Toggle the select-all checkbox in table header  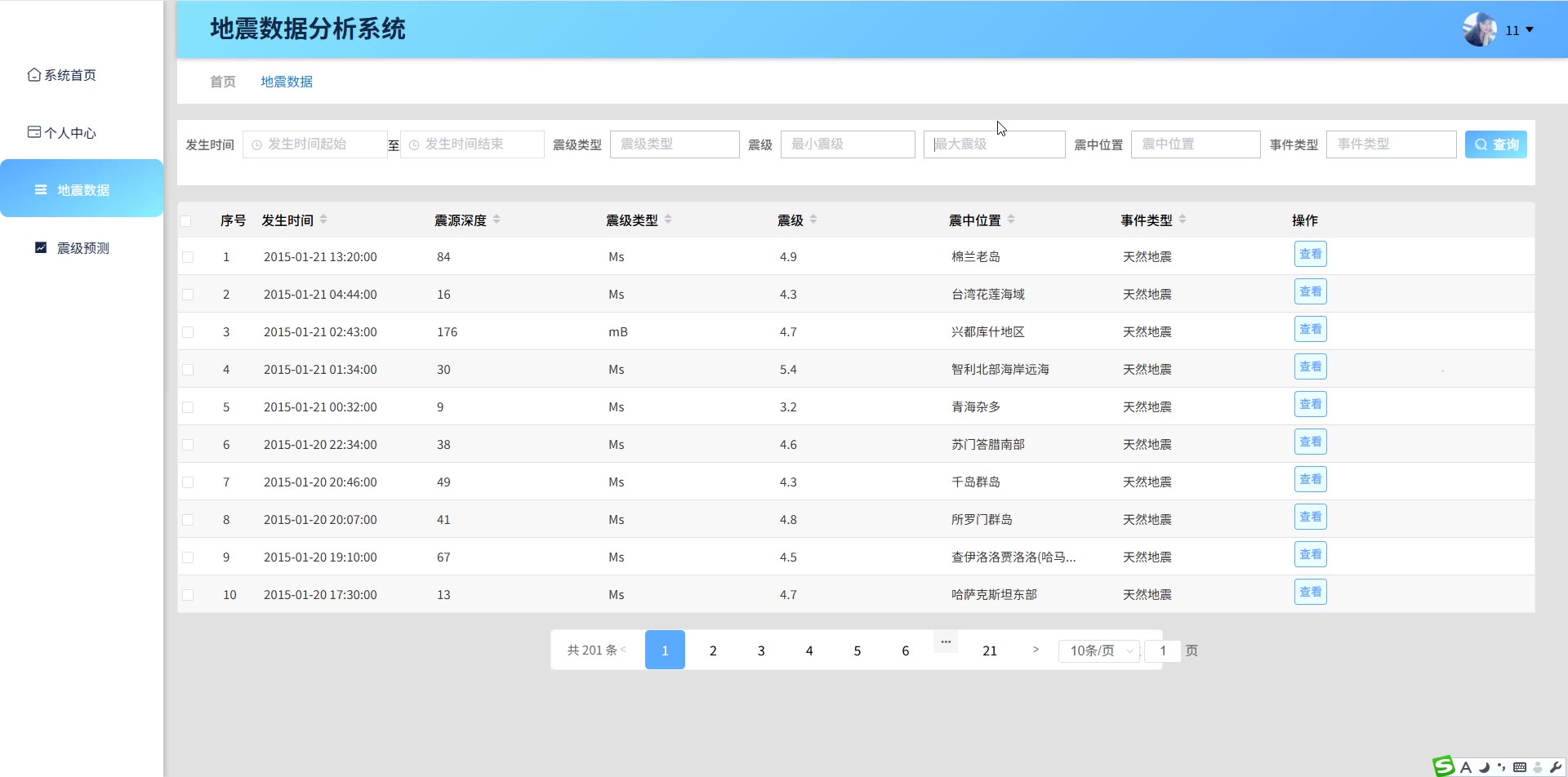(186, 221)
